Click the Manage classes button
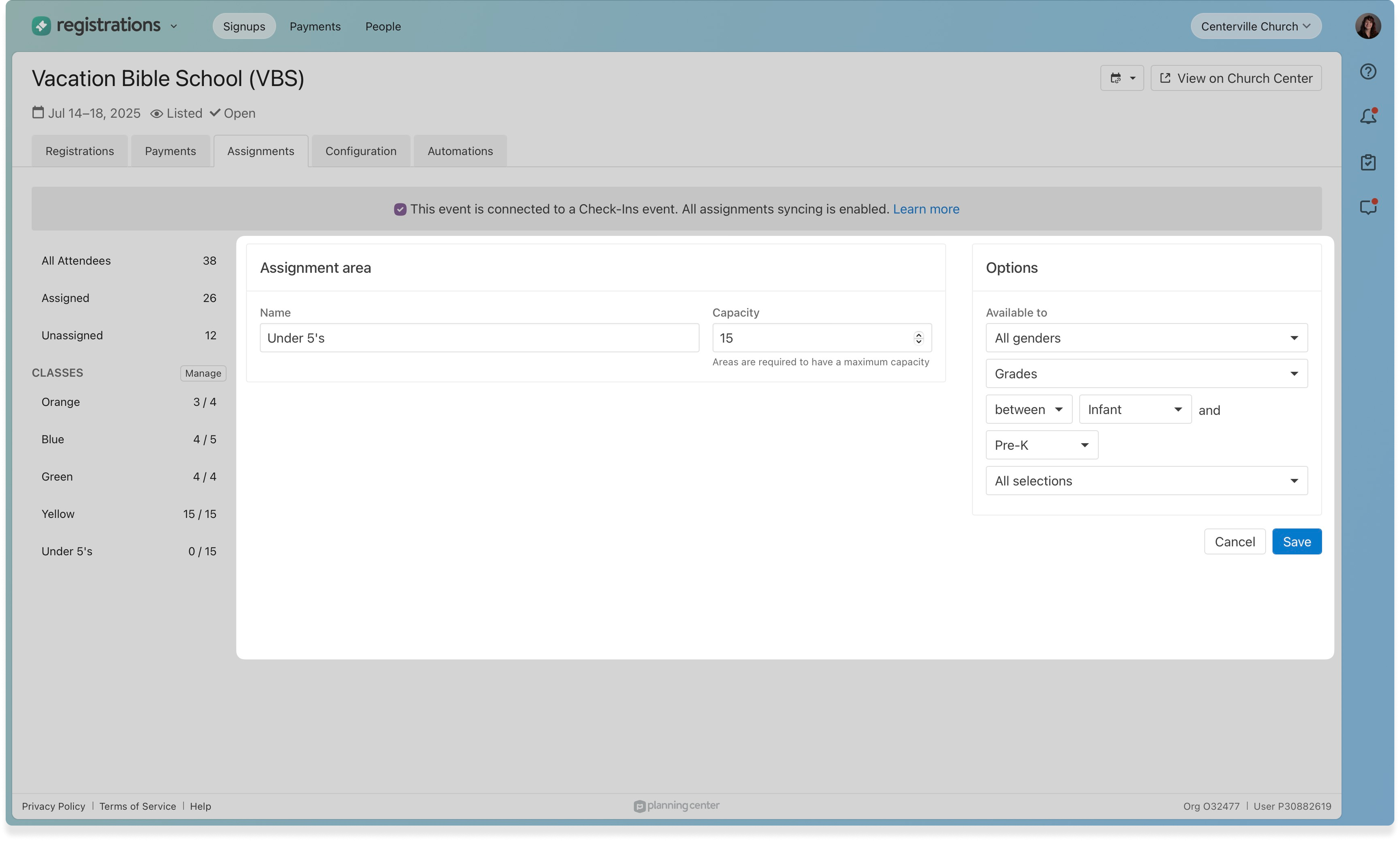The width and height of the screenshot is (1400, 841). point(203,373)
